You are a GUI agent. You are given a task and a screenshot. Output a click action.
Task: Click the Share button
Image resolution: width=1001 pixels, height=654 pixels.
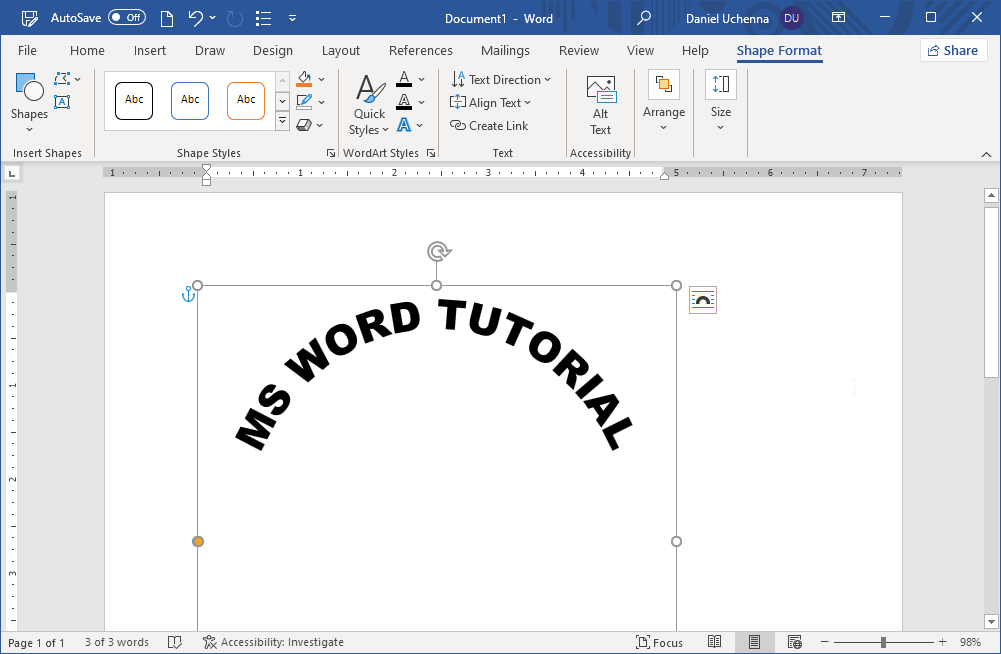(953, 51)
